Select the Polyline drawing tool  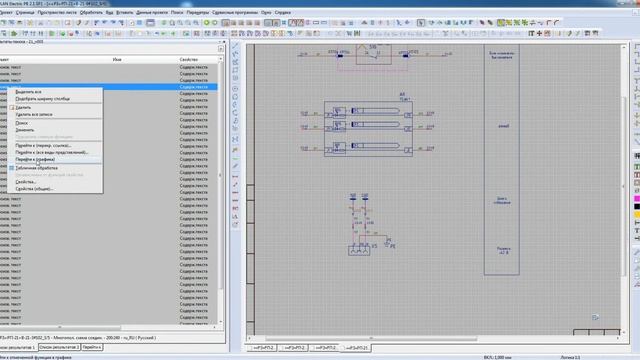click(x=236, y=54)
